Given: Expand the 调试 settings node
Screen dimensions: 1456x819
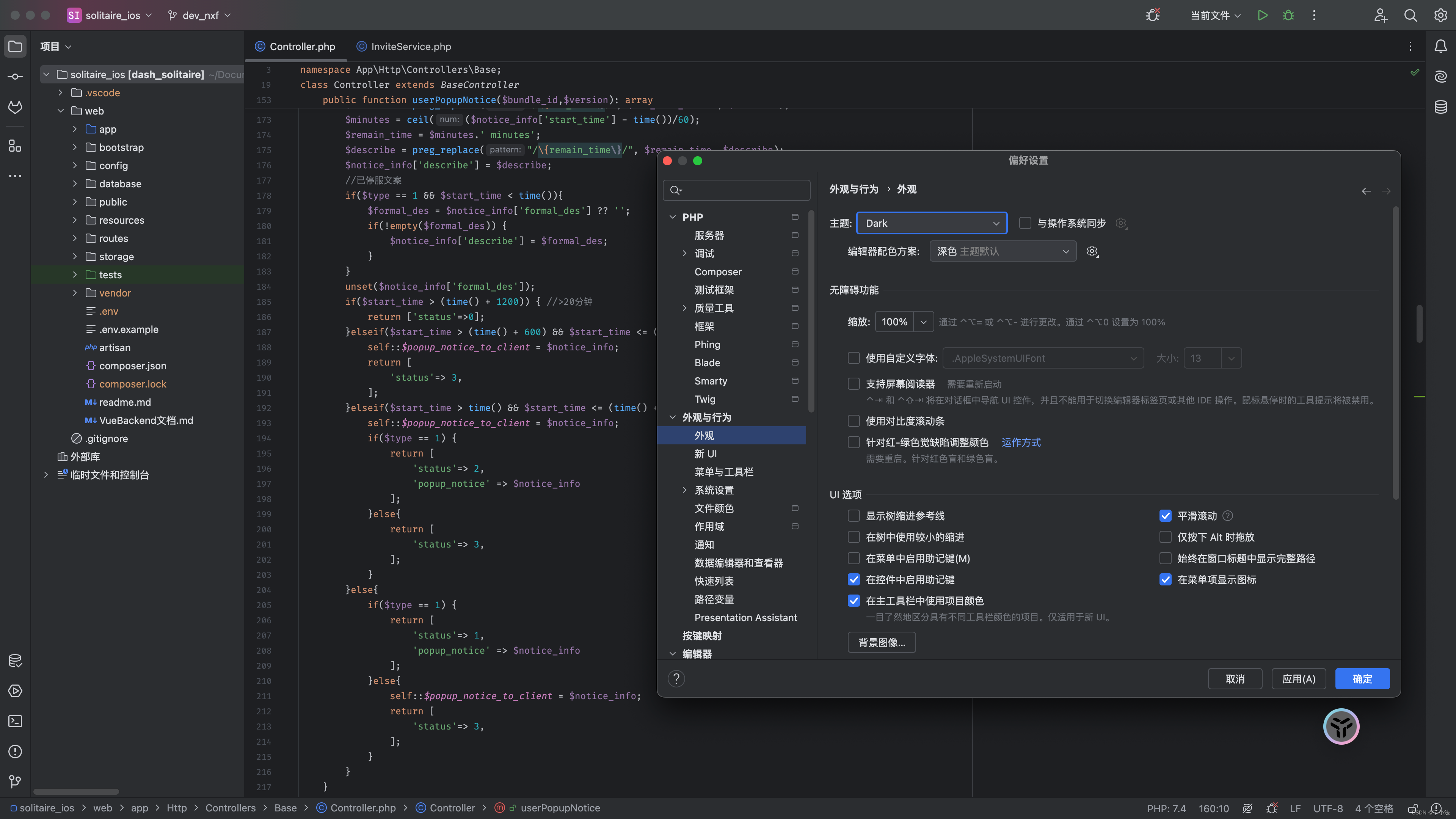Looking at the screenshot, I should (684, 253).
